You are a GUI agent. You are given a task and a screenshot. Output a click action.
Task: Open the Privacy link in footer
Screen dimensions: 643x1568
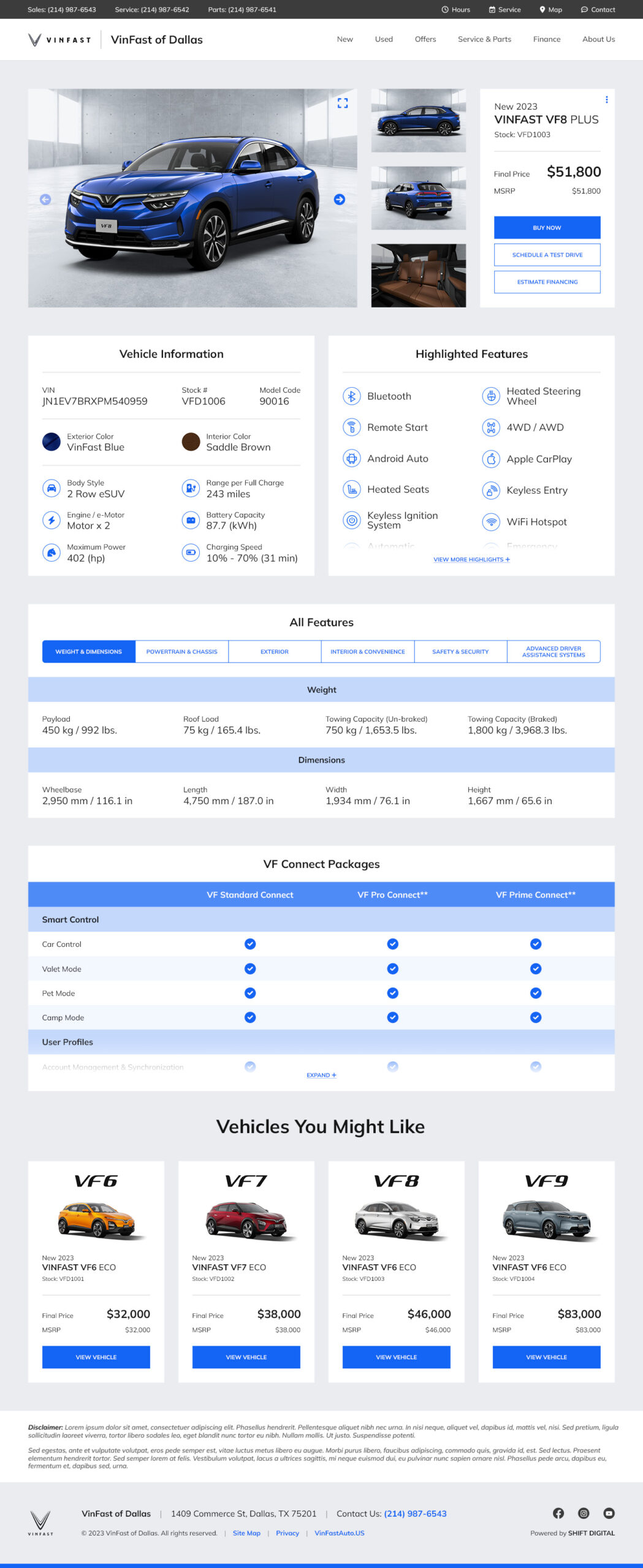click(287, 1533)
